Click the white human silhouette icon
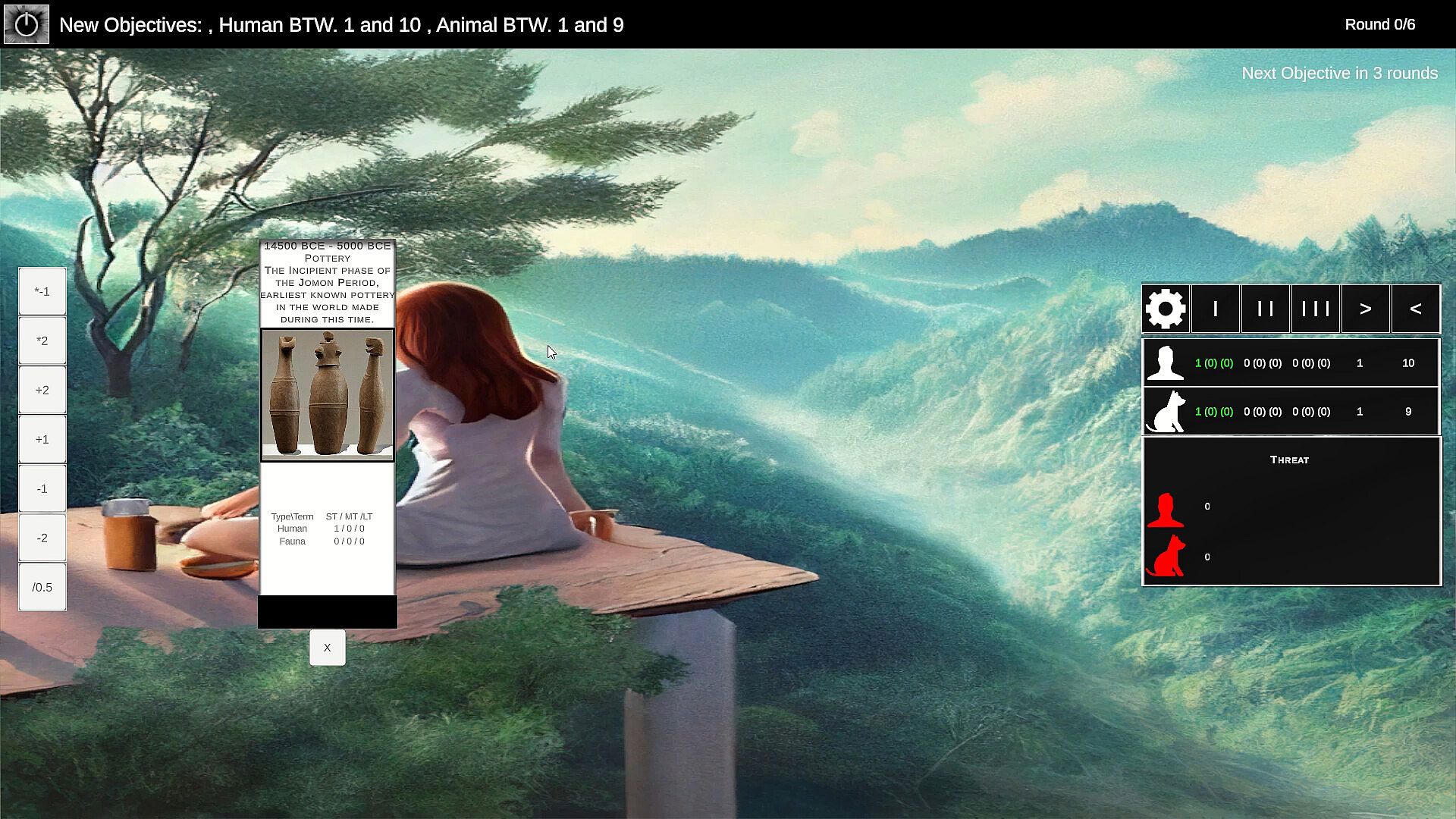 (x=1166, y=362)
